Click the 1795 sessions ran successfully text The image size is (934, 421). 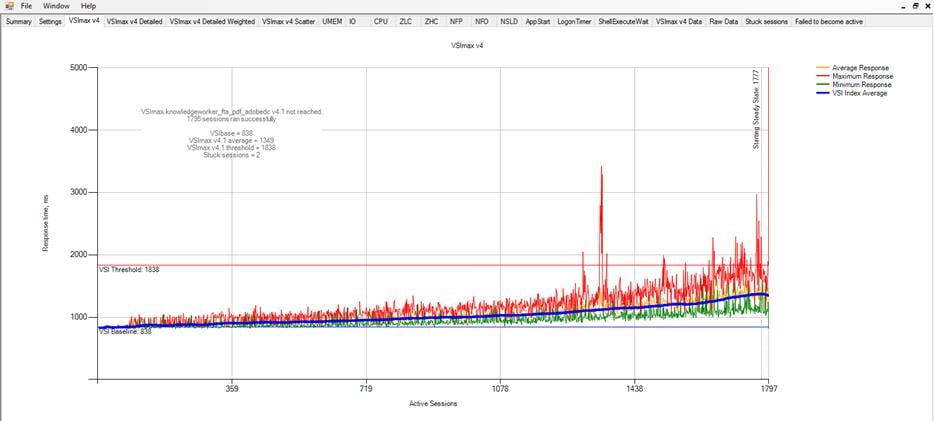(x=231, y=118)
